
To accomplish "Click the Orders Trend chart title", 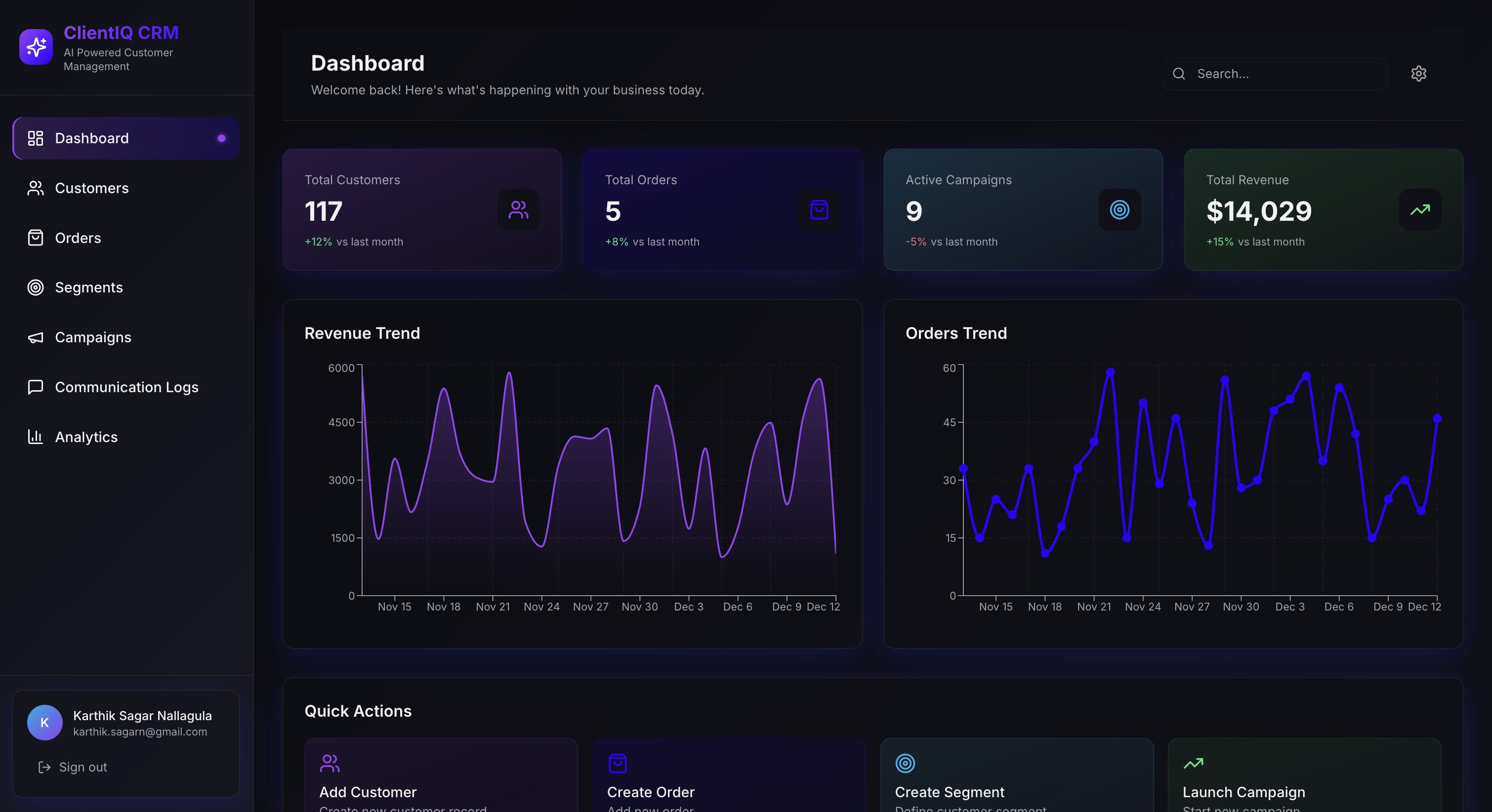I will 955,333.
